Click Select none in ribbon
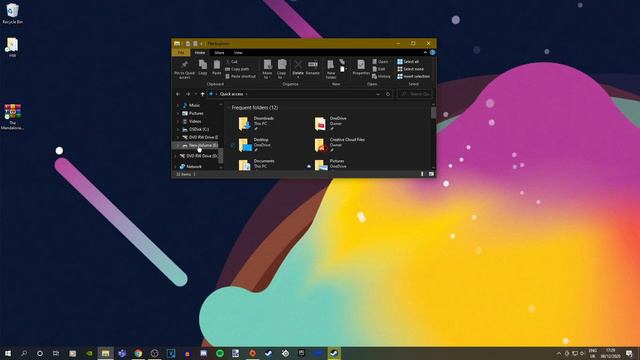 (x=410, y=69)
